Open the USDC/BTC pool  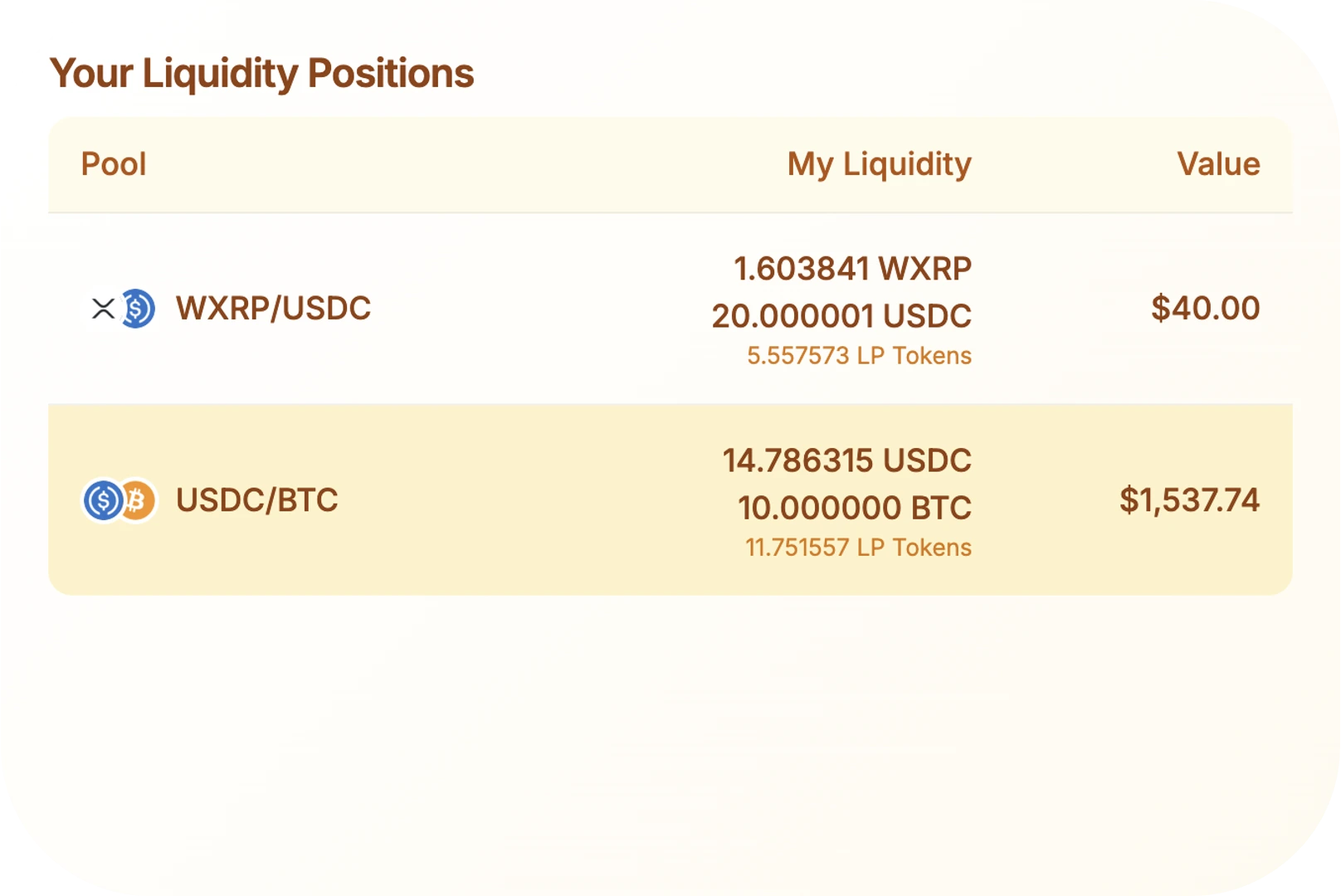[257, 500]
